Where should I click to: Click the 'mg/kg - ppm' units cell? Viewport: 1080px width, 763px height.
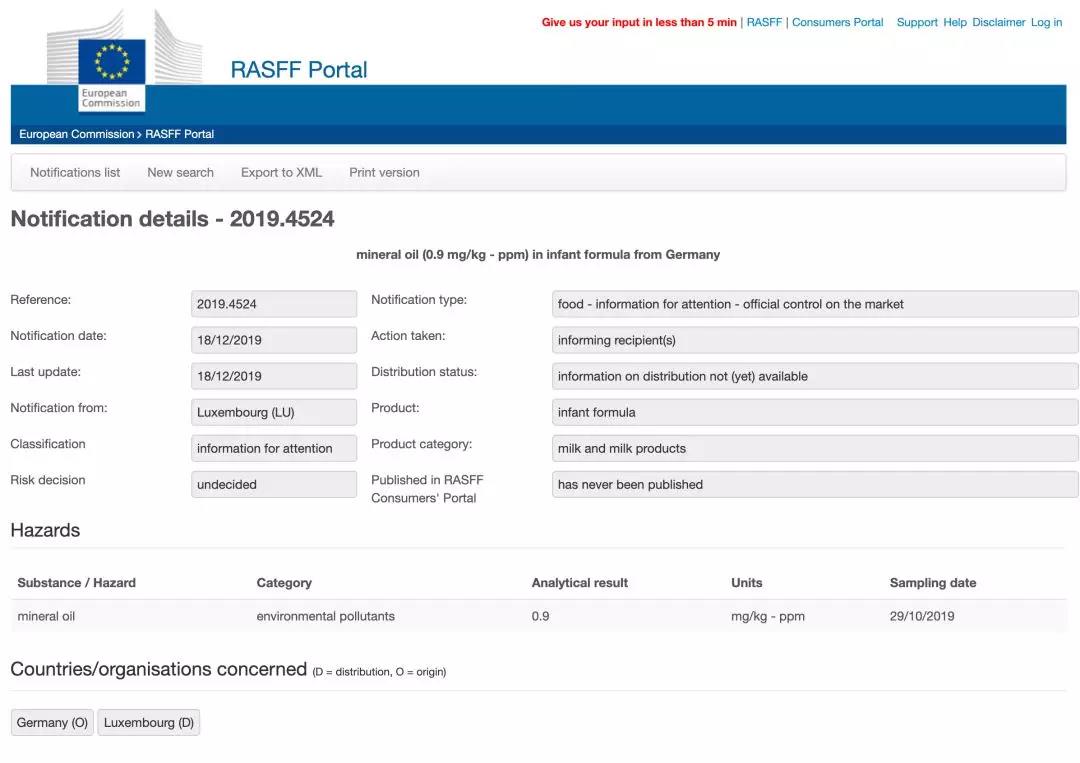coord(768,616)
